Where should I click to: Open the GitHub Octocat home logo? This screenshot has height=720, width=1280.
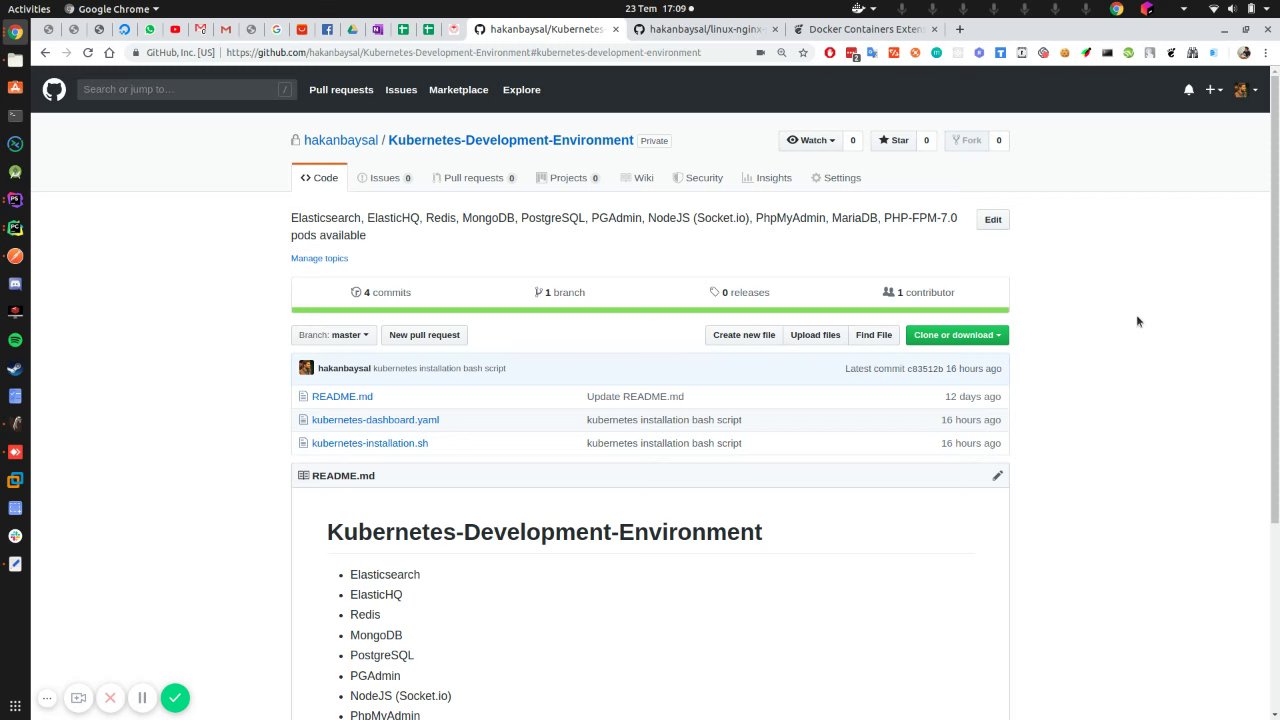pyautogui.click(x=54, y=90)
